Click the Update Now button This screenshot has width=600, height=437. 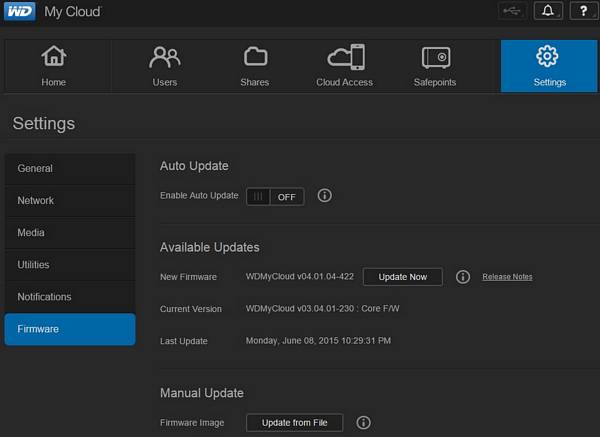coord(402,277)
